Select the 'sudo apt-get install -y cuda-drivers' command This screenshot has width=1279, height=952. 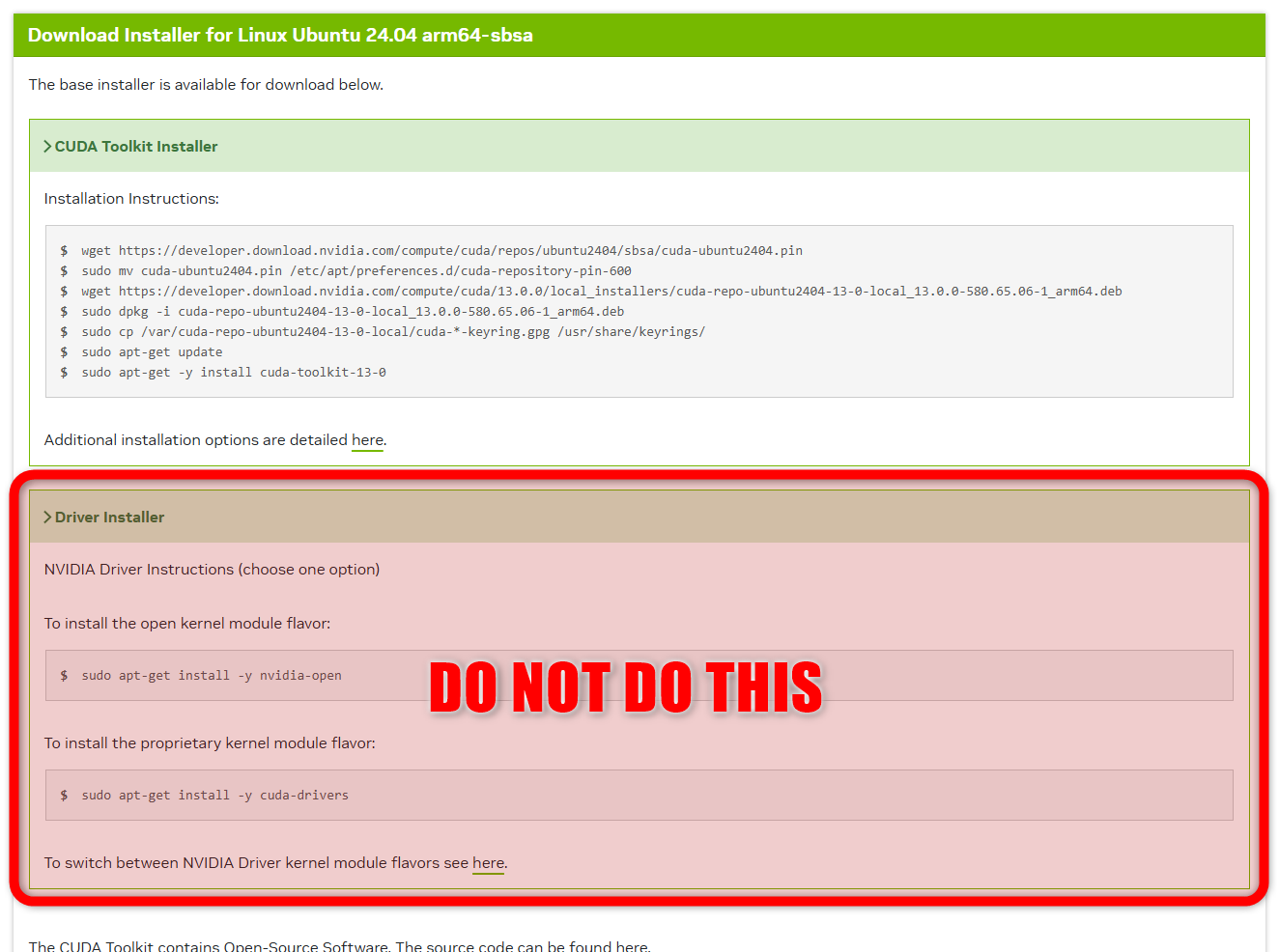point(214,796)
